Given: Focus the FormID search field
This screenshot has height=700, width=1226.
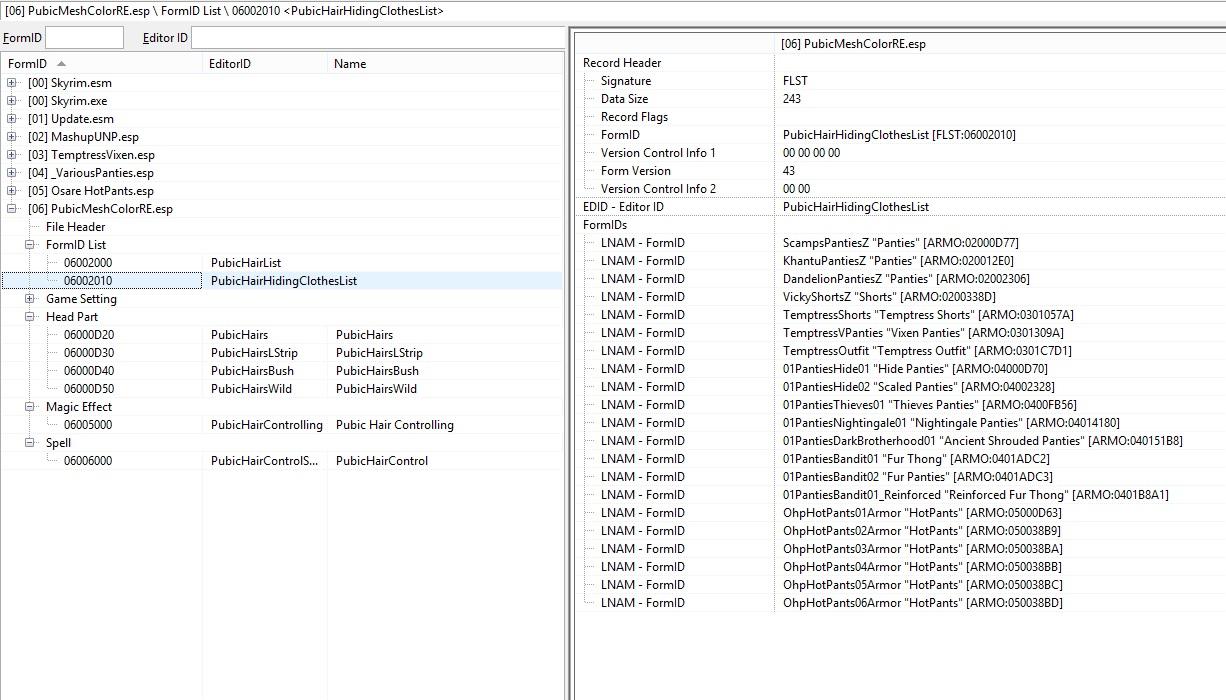Looking at the screenshot, I should click(x=84, y=38).
